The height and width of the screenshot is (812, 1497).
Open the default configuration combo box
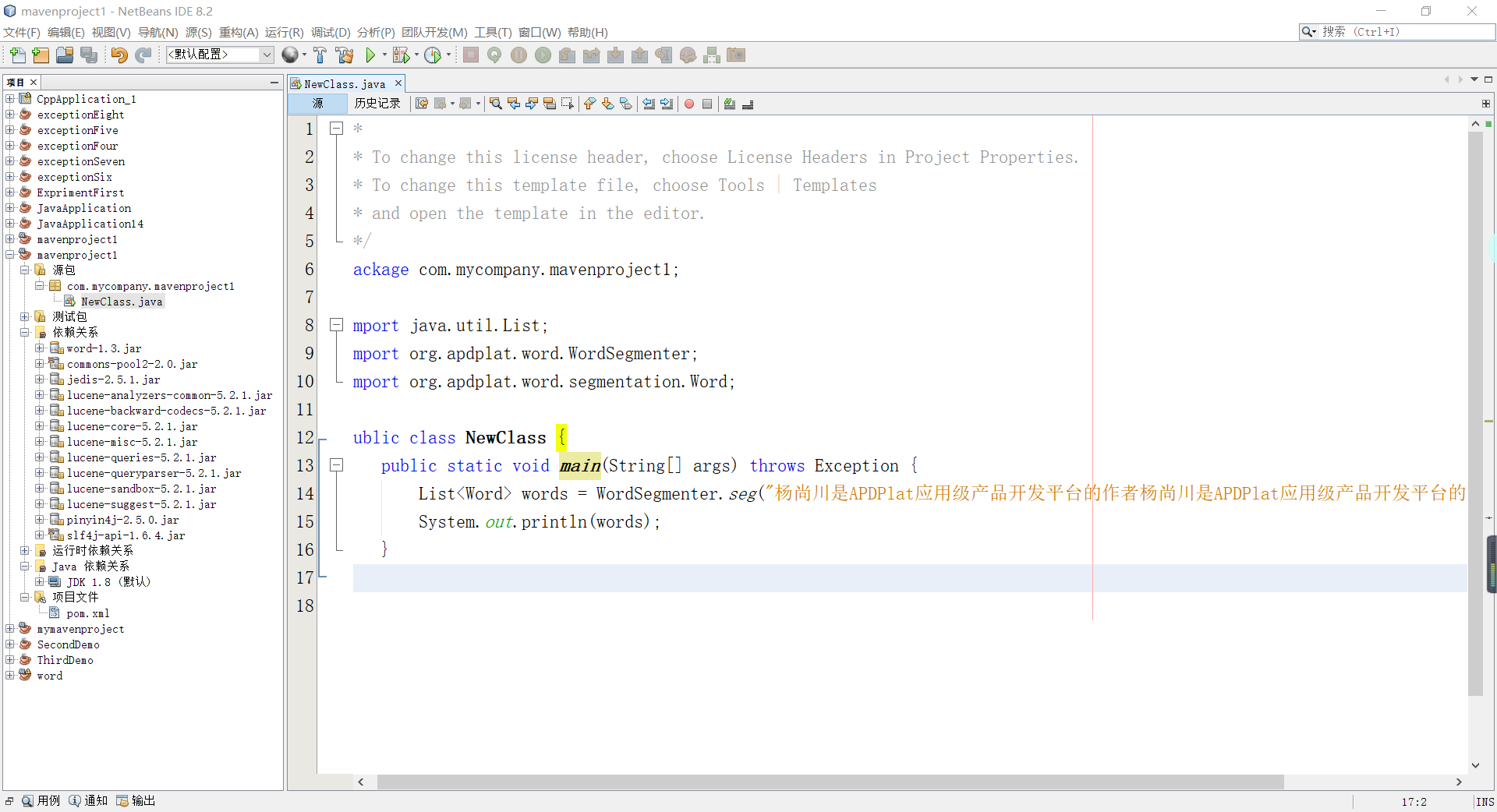pyautogui.click(x=219, y=55)
